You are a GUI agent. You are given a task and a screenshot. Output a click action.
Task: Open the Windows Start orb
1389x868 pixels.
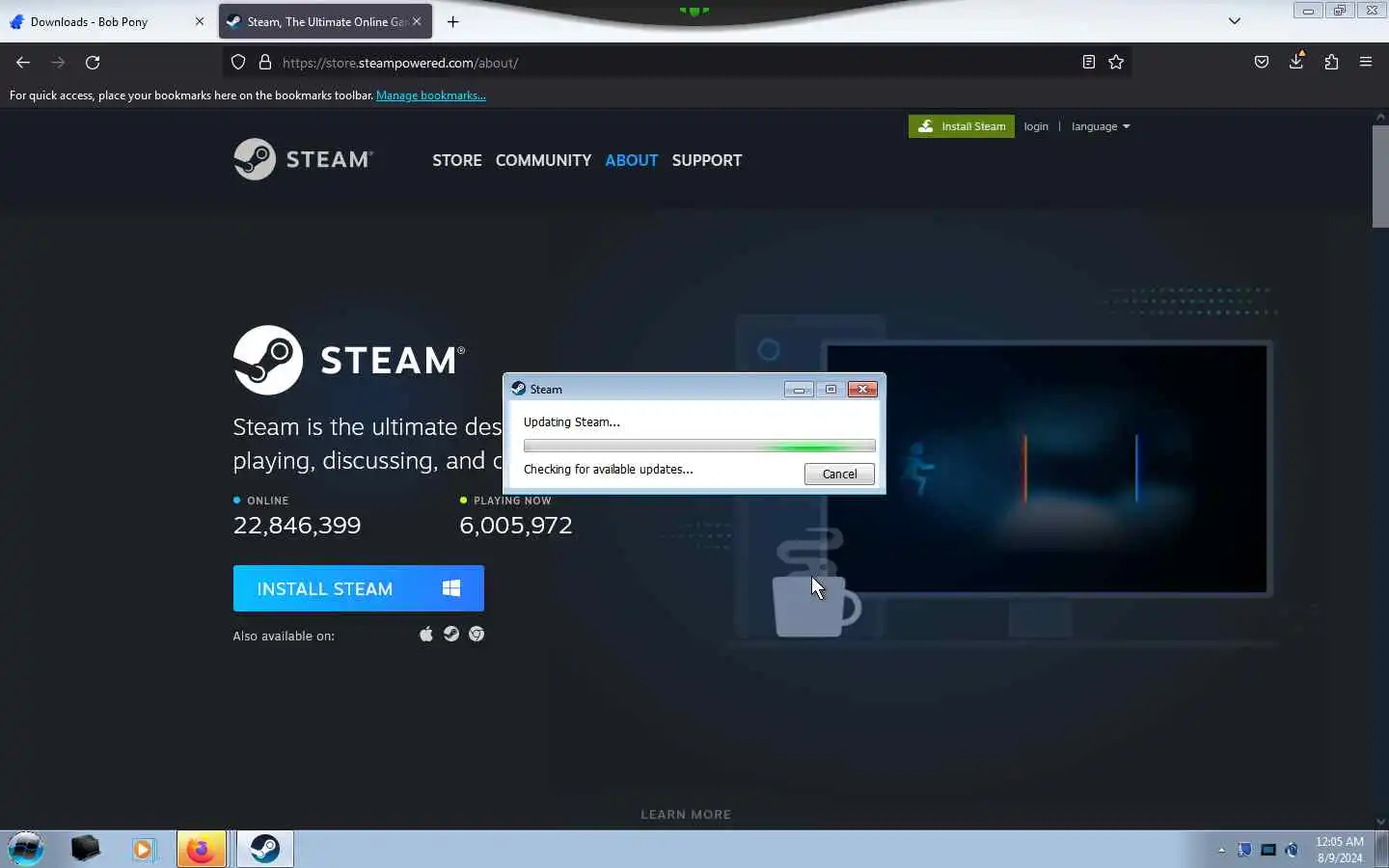(26, 849)
